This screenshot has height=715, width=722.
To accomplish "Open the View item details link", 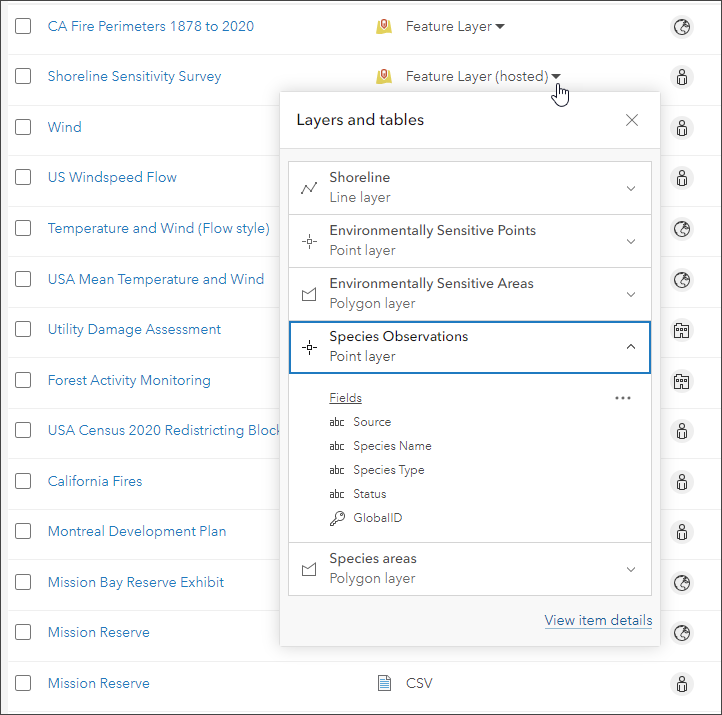I will point(598,620).
